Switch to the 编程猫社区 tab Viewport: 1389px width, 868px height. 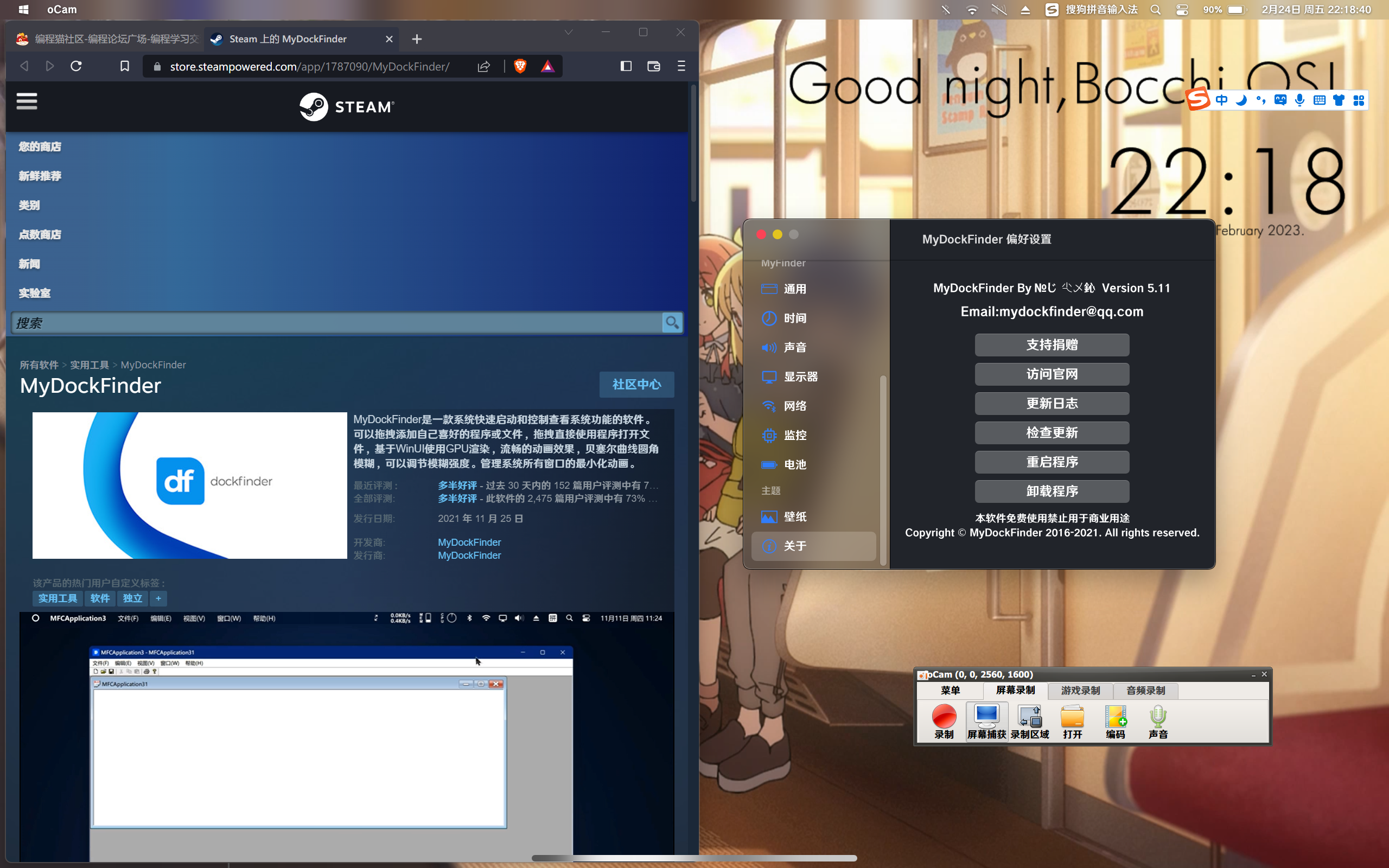(x=107, y=39)
